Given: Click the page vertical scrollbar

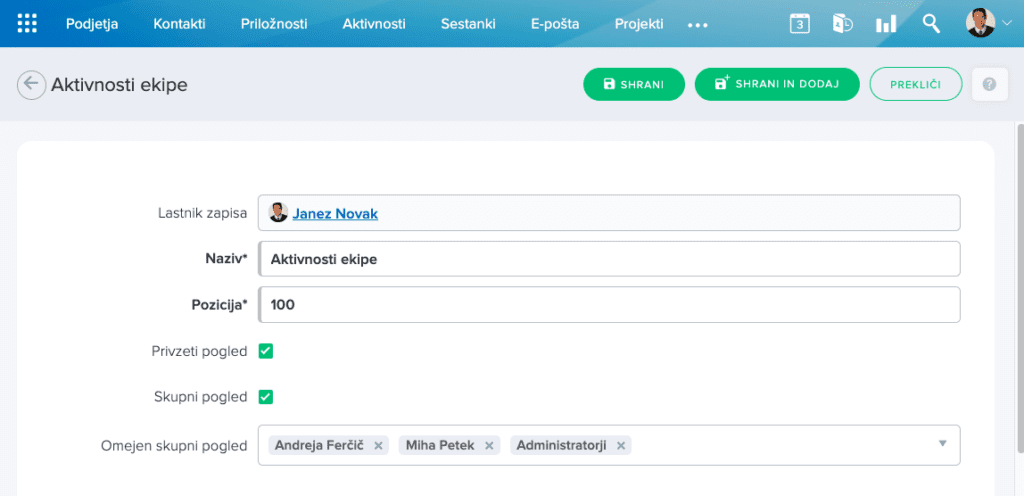Looking at the screenshot, I should point(1019,287).
